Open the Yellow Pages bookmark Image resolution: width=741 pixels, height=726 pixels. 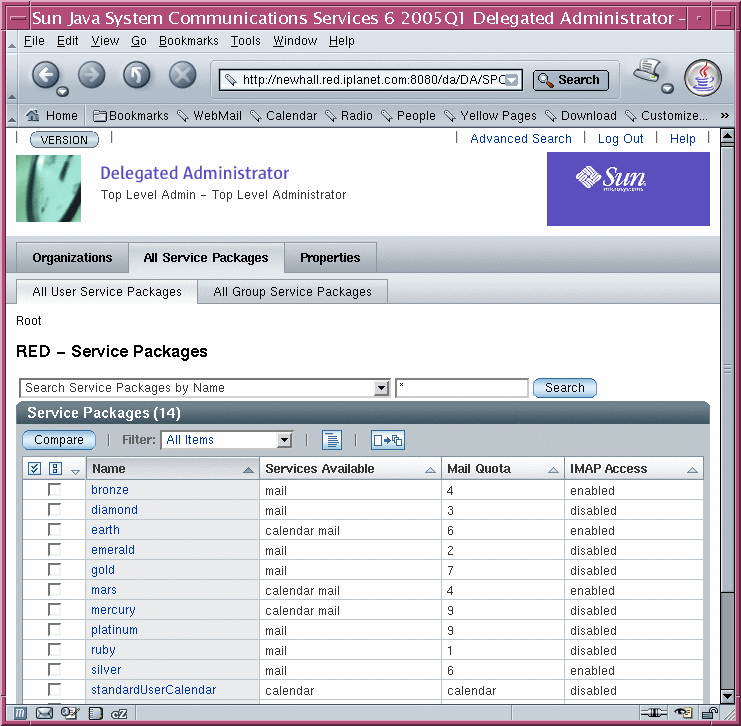491,115
